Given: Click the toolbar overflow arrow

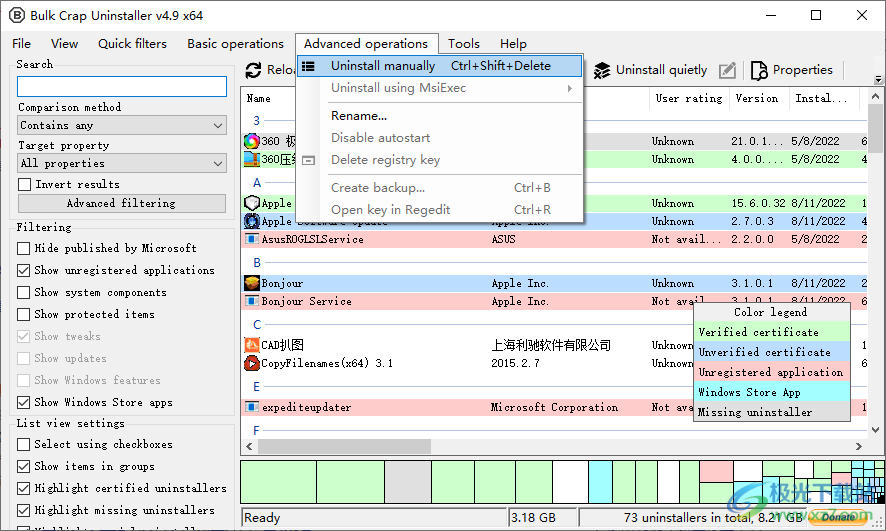Looking at the screenshot, I should 878,80.
